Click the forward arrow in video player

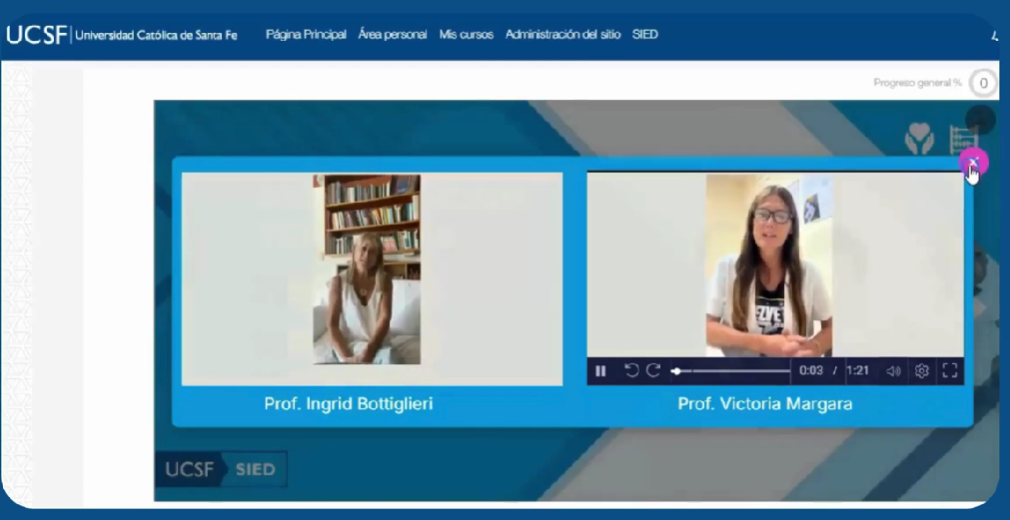(653, 371)
